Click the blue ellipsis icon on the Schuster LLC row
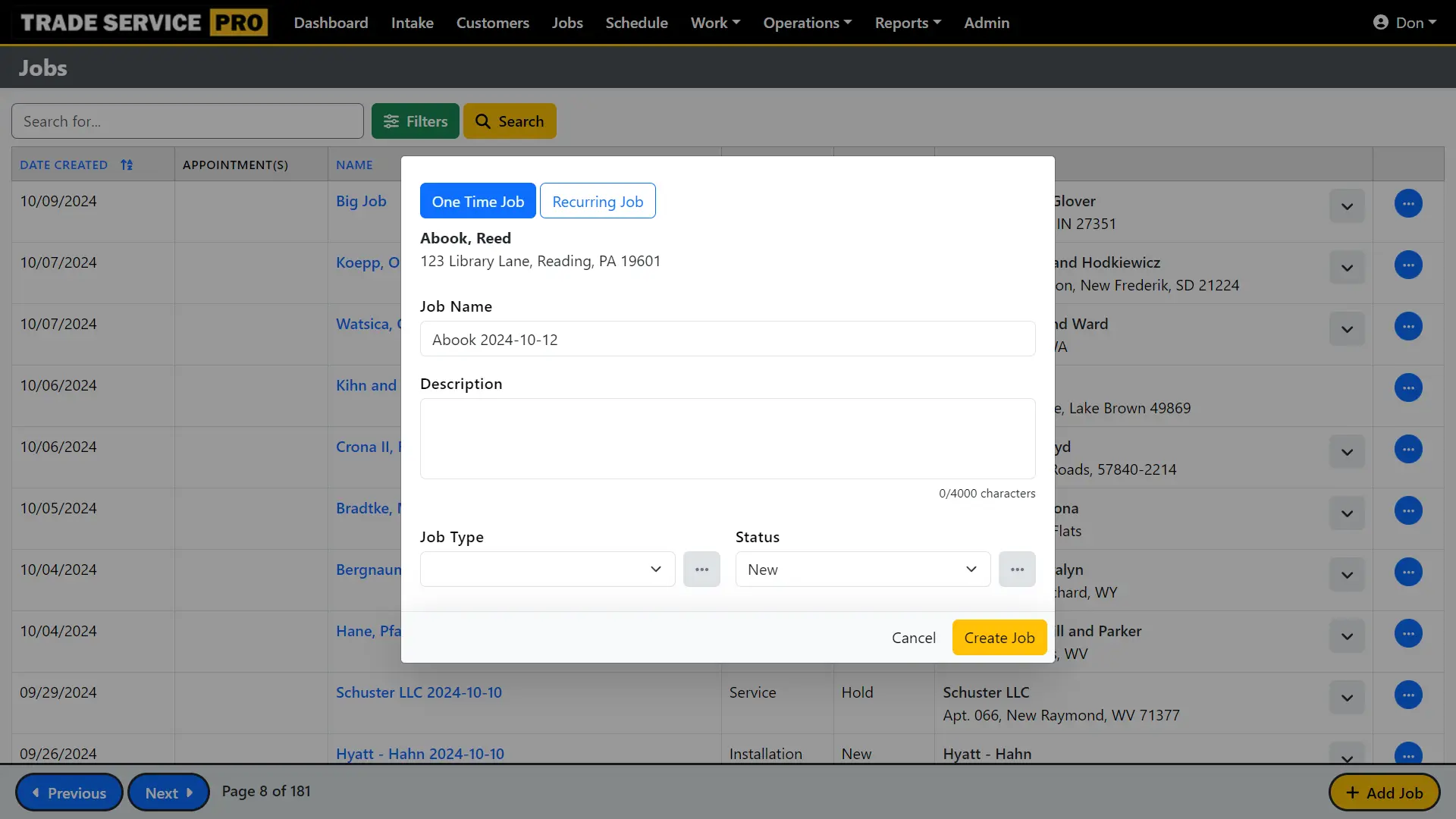Screen dimensions: 1456x819 (1408, 695)
